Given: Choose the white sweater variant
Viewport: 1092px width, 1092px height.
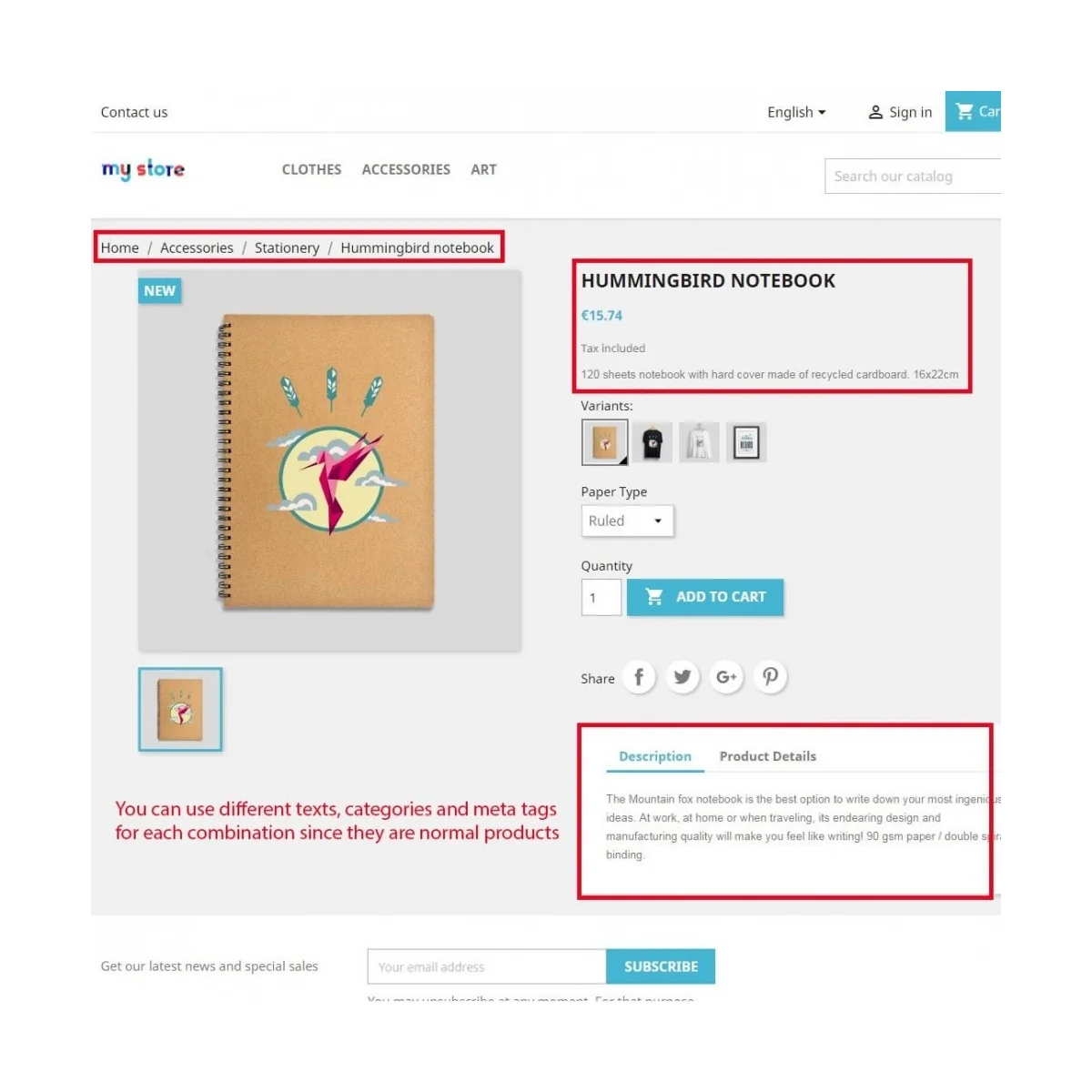Looking at the screenshot, I should tap(699, 442).
